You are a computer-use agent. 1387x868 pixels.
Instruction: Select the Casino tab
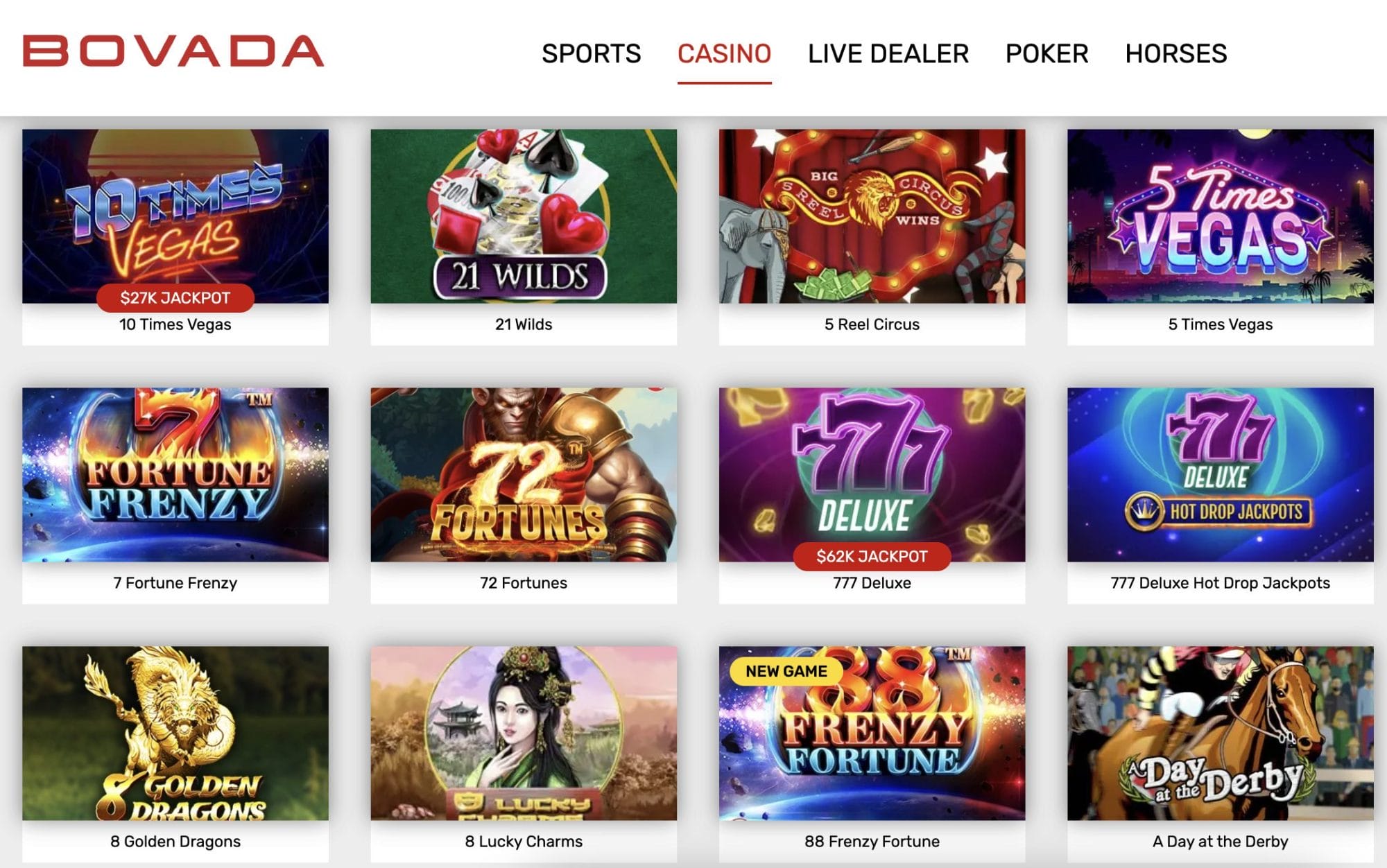pos(724,53)
